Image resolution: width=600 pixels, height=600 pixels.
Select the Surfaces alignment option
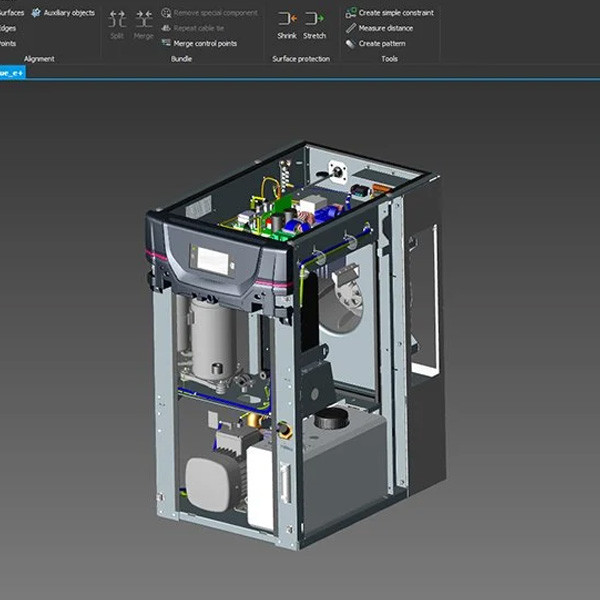click(x=11, y=13)
